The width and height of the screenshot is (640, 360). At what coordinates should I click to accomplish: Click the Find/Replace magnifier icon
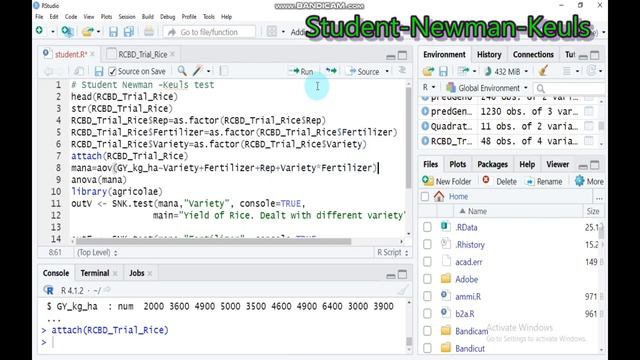click(x=182, y=71)
